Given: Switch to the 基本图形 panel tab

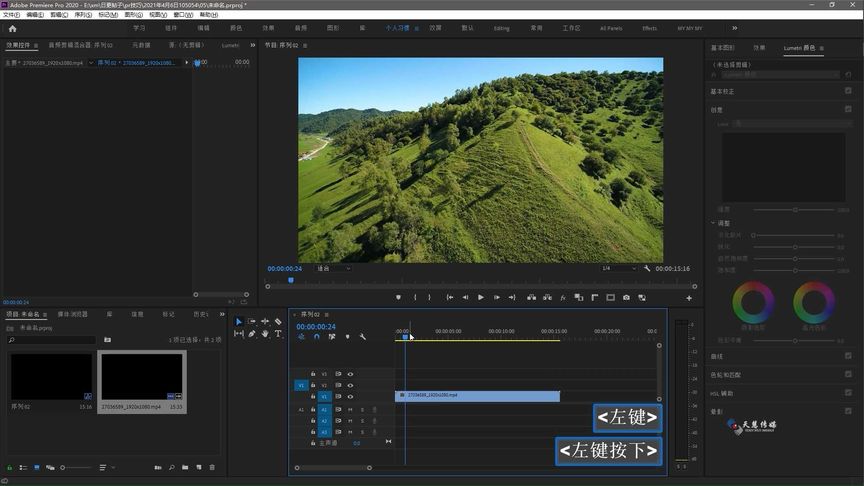Looking at the screenshot, I should pyautogui.click(x=722, y=47).
